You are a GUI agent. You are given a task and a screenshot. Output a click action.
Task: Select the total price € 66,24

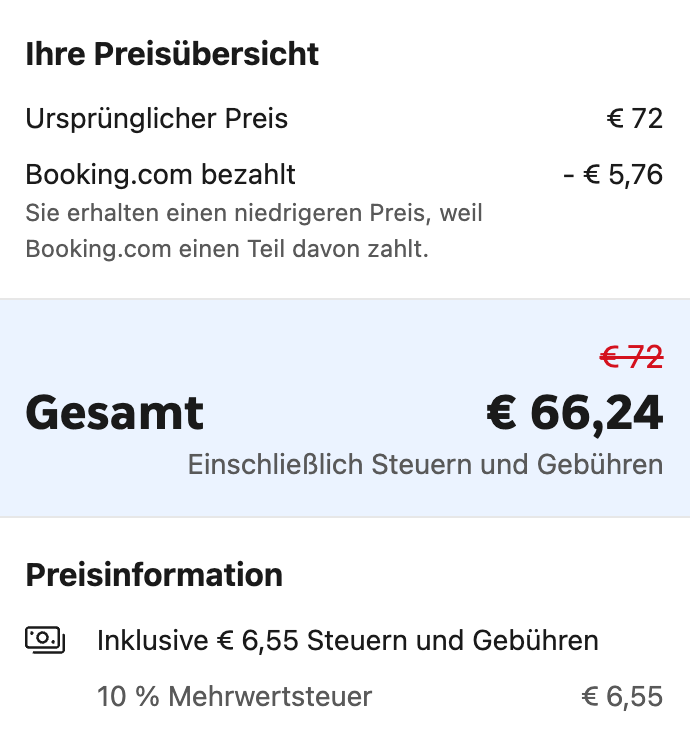575,414
